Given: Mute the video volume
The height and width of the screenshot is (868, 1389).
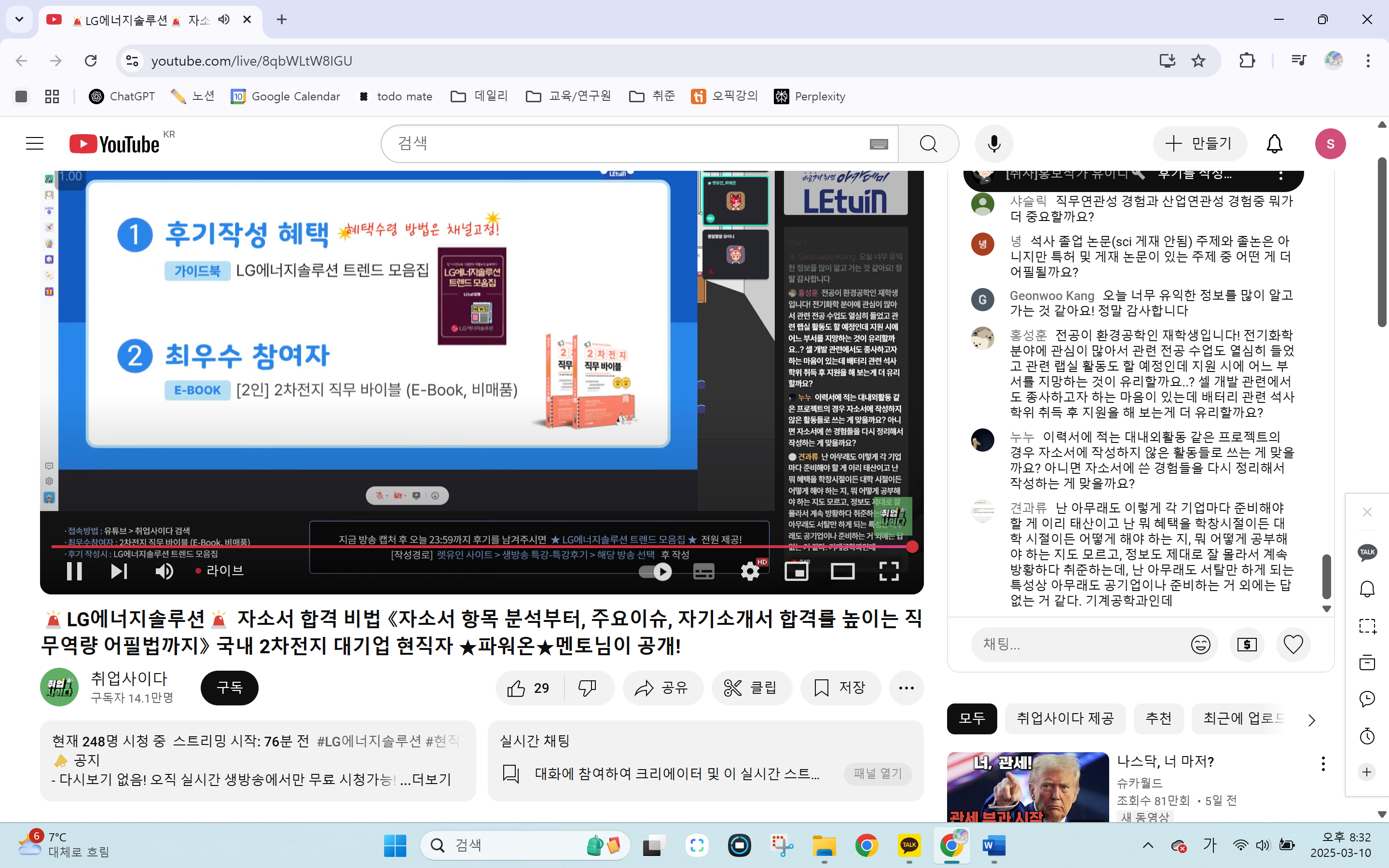Looking at the screenshot, I should [164, 571].
